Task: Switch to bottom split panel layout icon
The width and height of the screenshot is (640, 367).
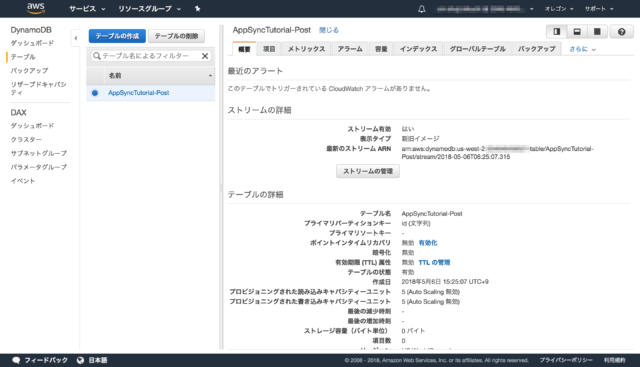Action: coord(577,31)
